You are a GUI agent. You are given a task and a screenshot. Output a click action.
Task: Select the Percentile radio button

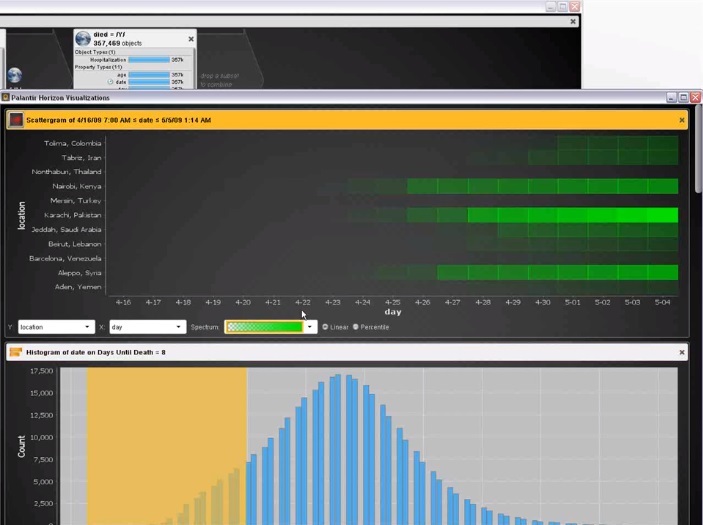point(356,327)
